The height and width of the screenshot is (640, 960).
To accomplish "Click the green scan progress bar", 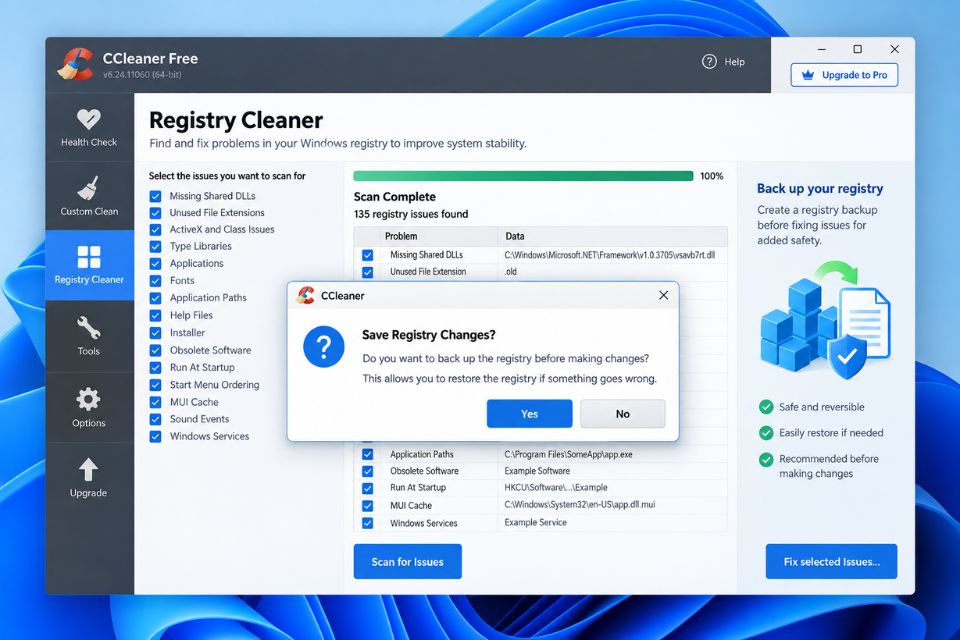I will [x=523, y=176].
